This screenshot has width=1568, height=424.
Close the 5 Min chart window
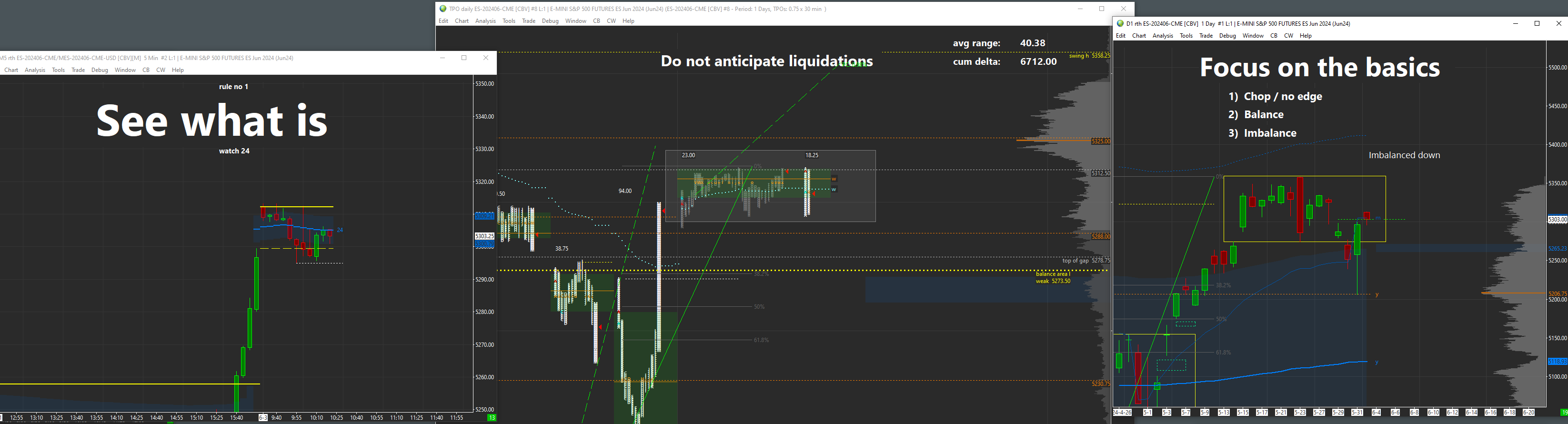(x=486, y=58)
